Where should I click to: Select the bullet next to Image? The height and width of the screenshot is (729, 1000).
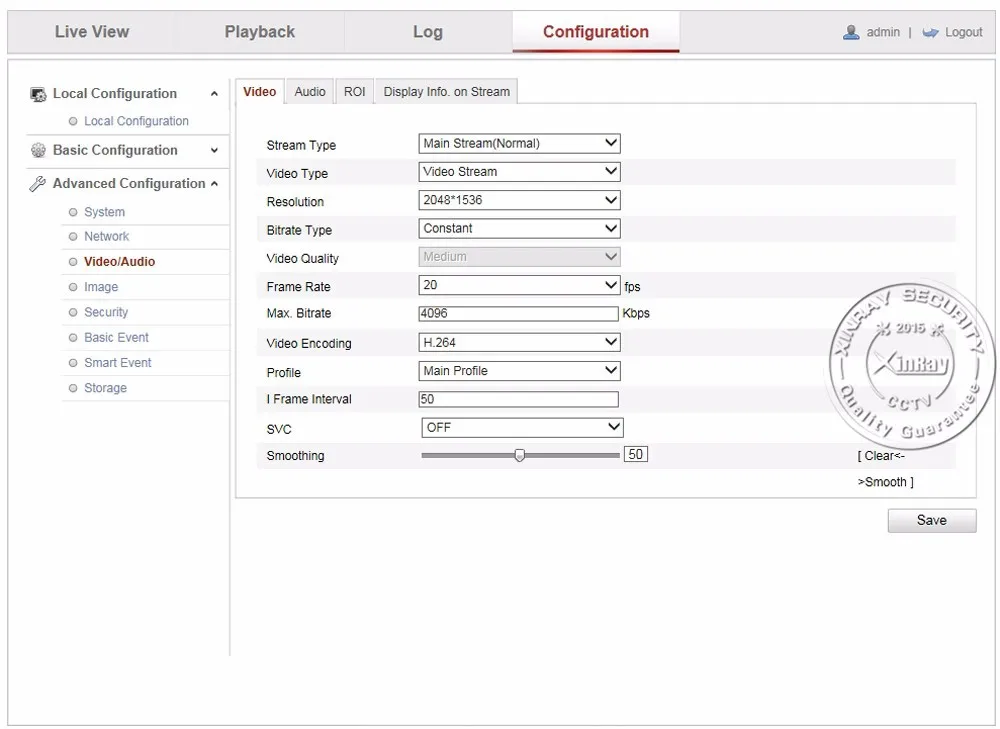tap(73, 287)
